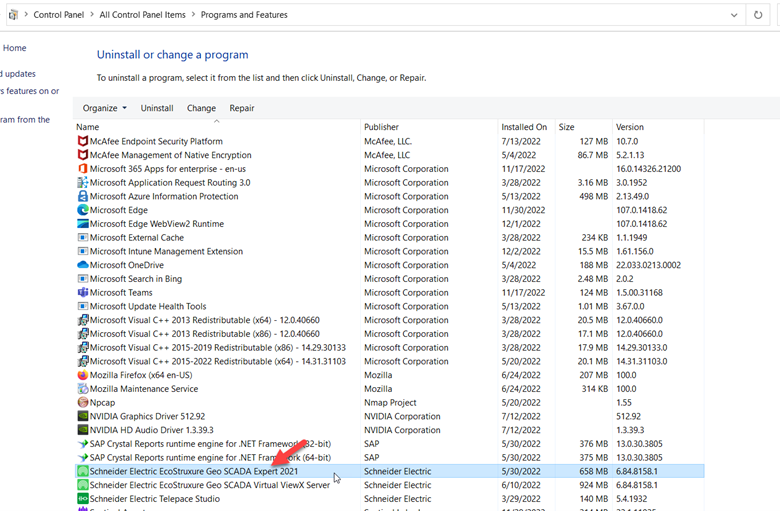The height and width of the screenshot is (511, 780).
Task: Open Control Panel Home link
Action: coord(14,48)
